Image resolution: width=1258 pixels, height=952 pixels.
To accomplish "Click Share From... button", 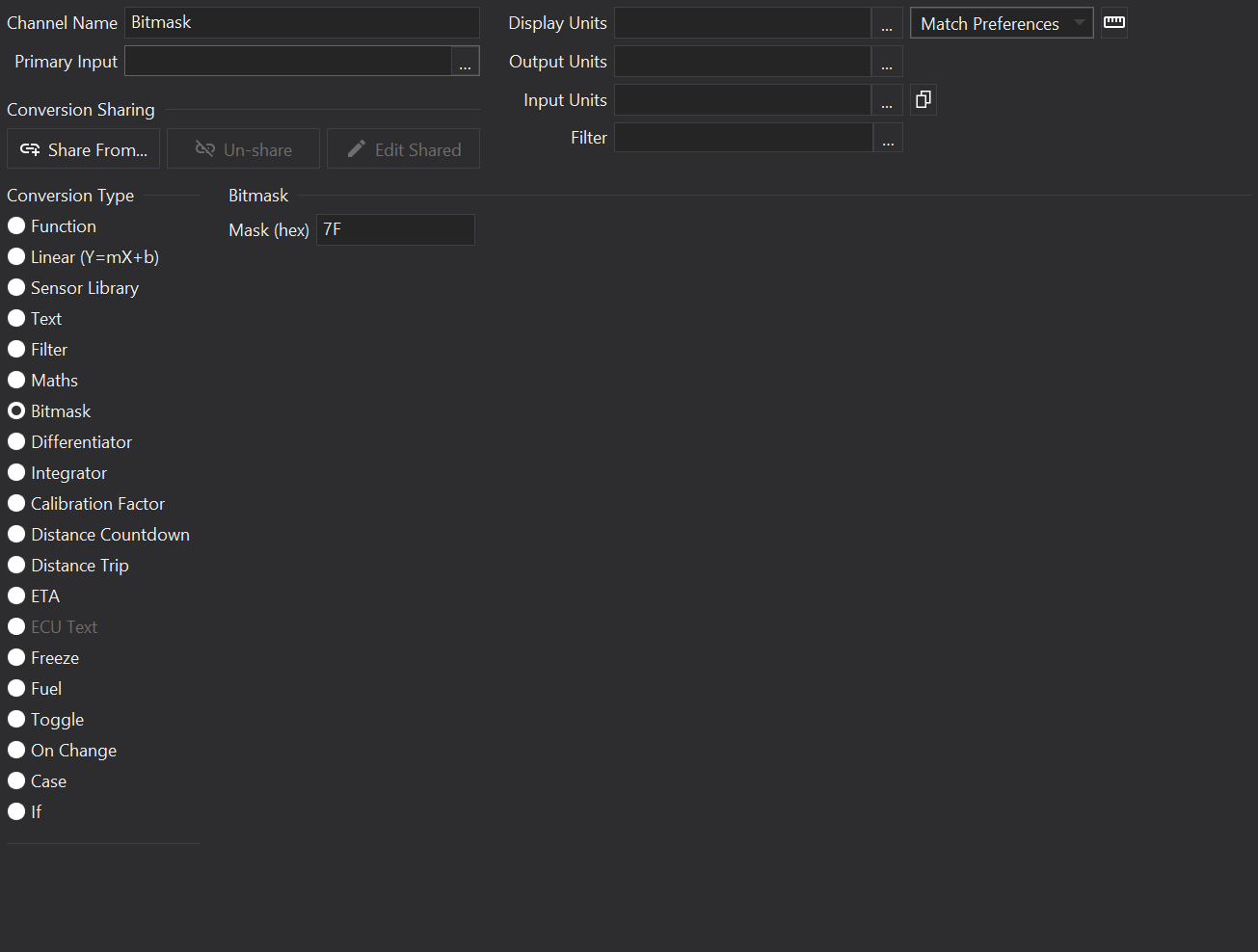I will tap(84, 149).
